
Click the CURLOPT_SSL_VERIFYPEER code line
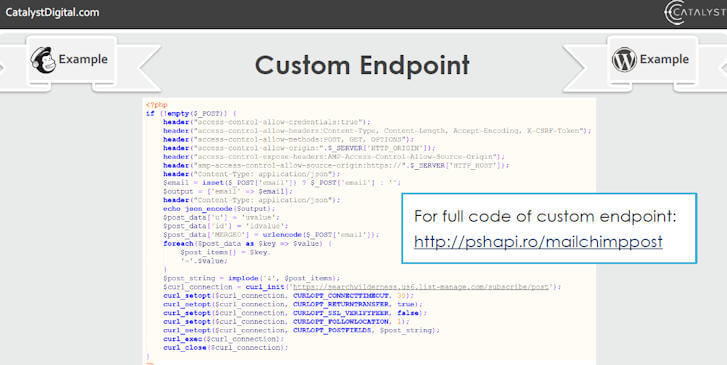tap(295, 313)
